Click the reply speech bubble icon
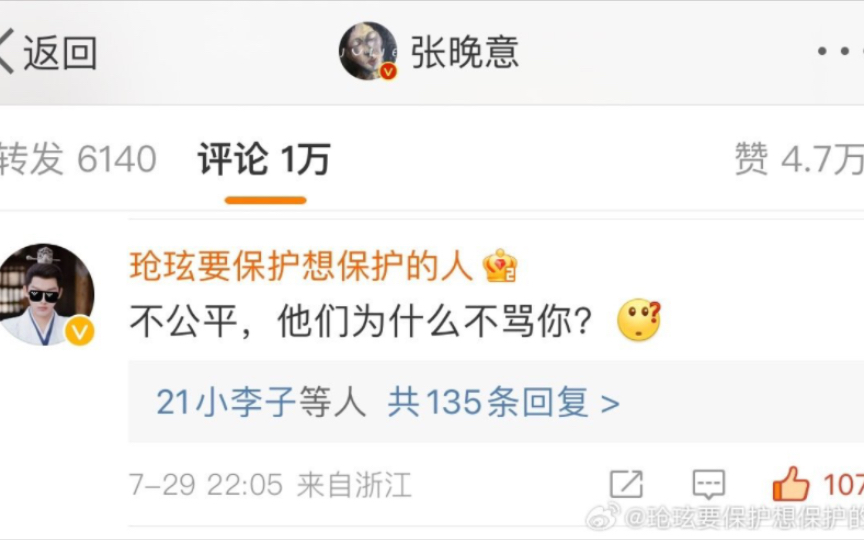Viewport: 864px width, 540px height. point(708,484)
